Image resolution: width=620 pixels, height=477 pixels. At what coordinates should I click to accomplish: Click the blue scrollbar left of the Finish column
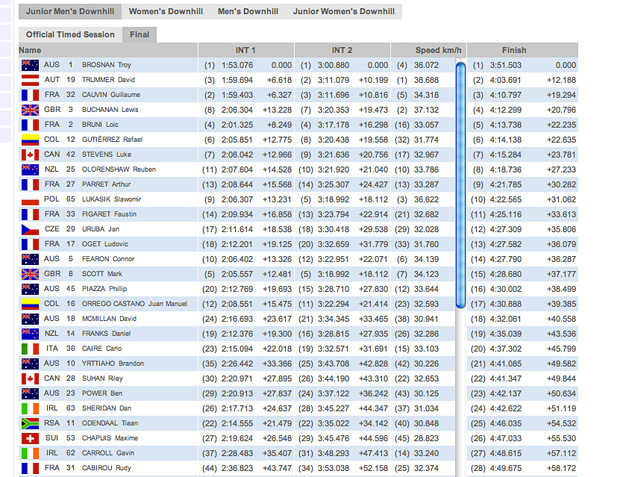(460, 180)
